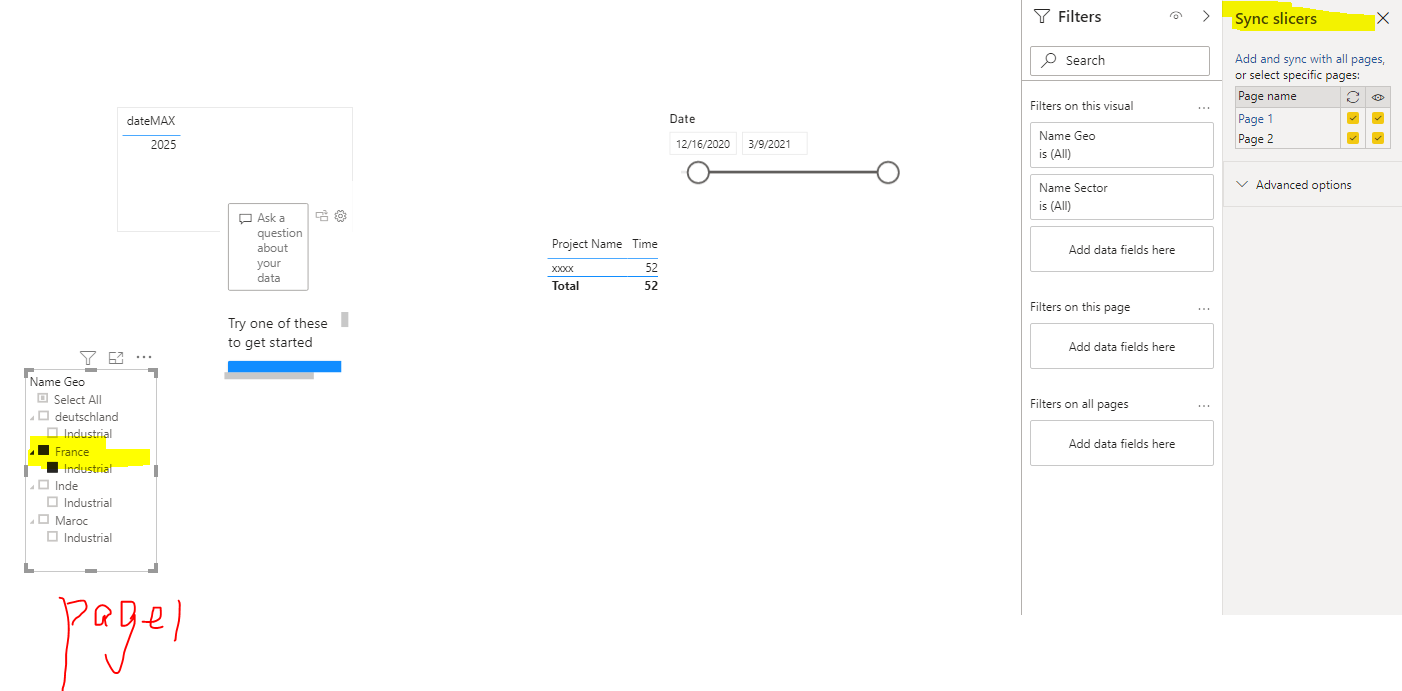Click Add data fields here under this visual

coord(1121,250)
